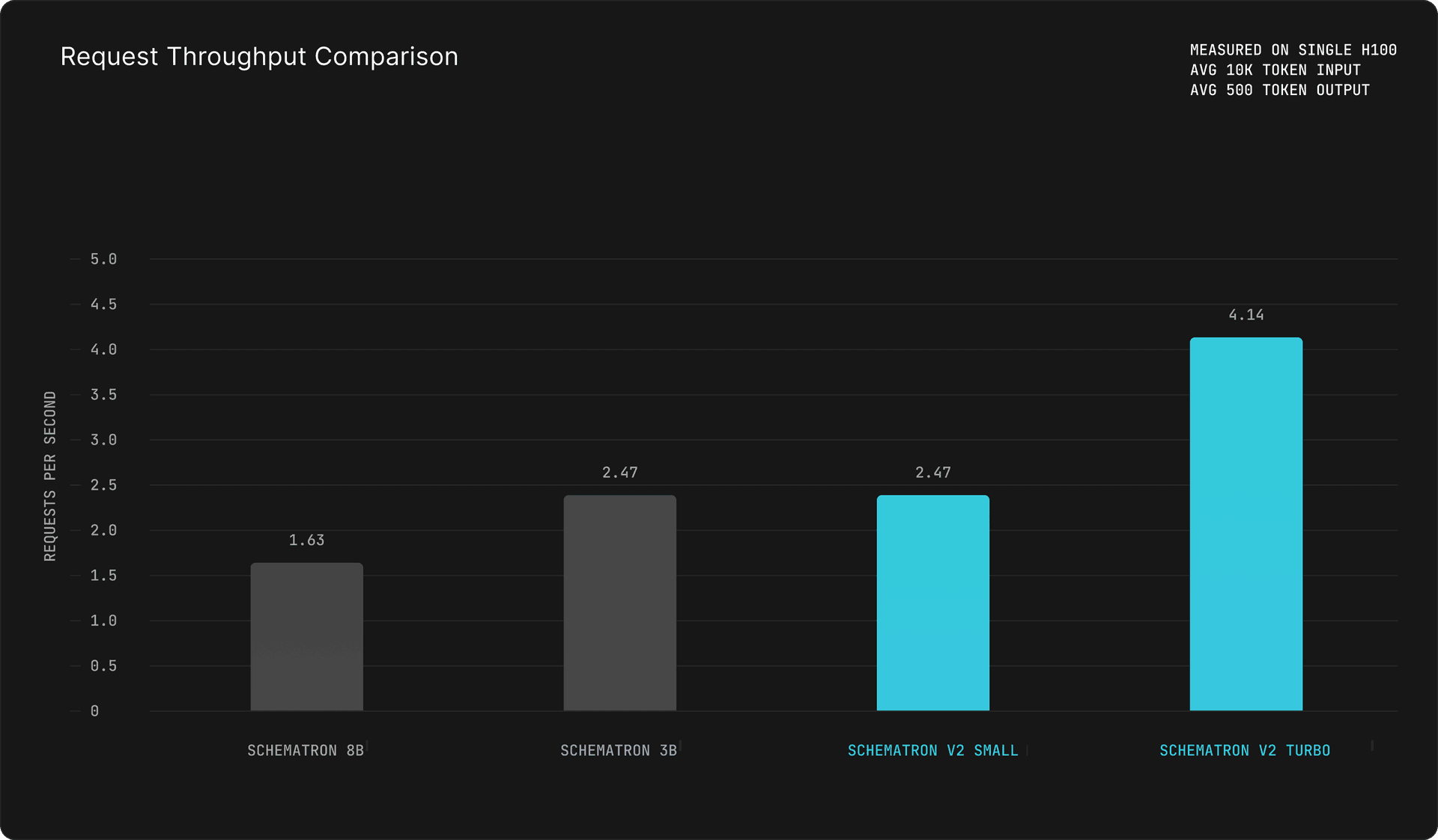Click the Schematron 3B gray bar
This screenshot has height=840, width=1438.
pyautogui.click(x=619, y=603)
